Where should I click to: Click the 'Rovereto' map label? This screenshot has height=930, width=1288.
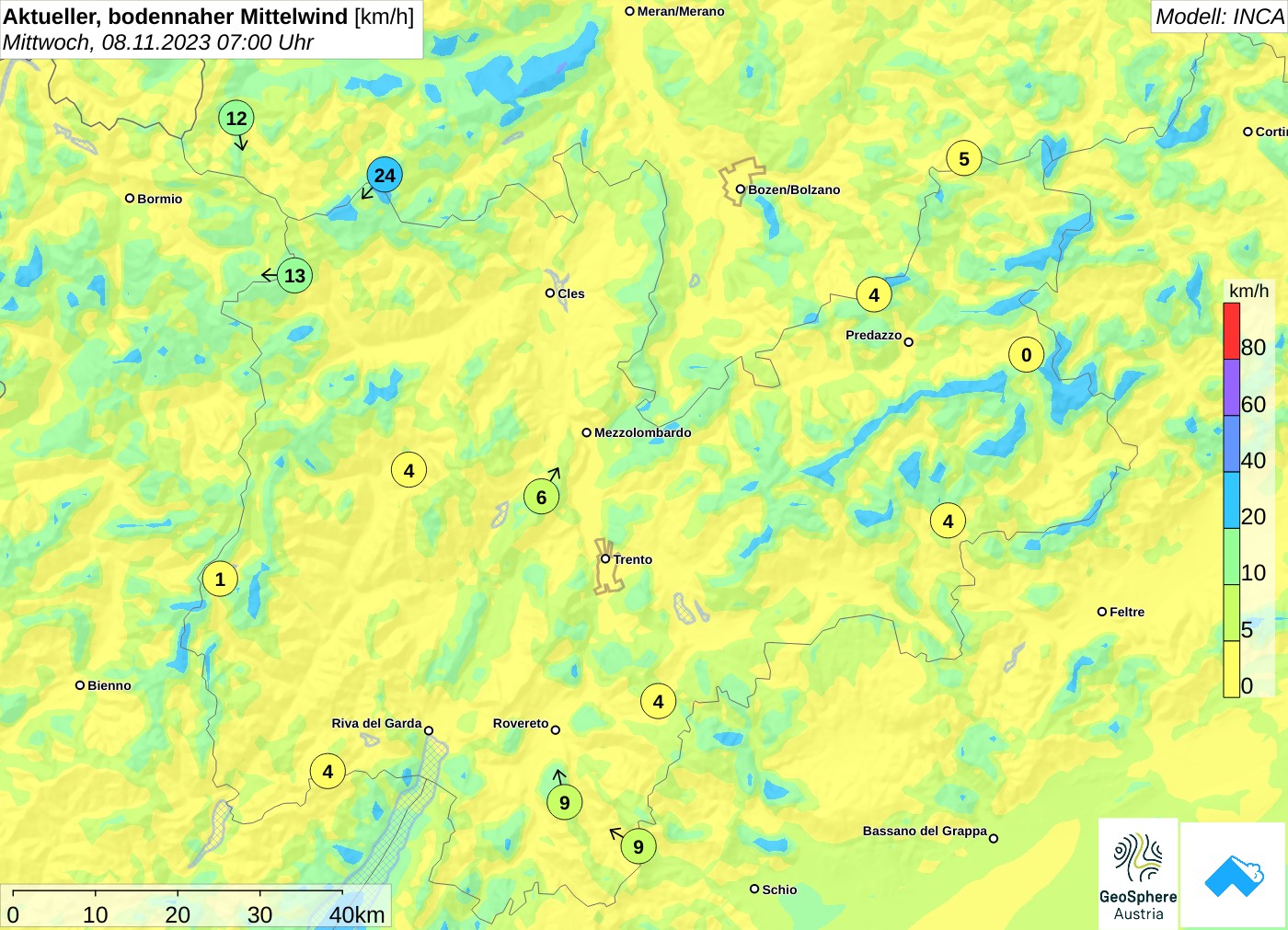coord(521,723)
